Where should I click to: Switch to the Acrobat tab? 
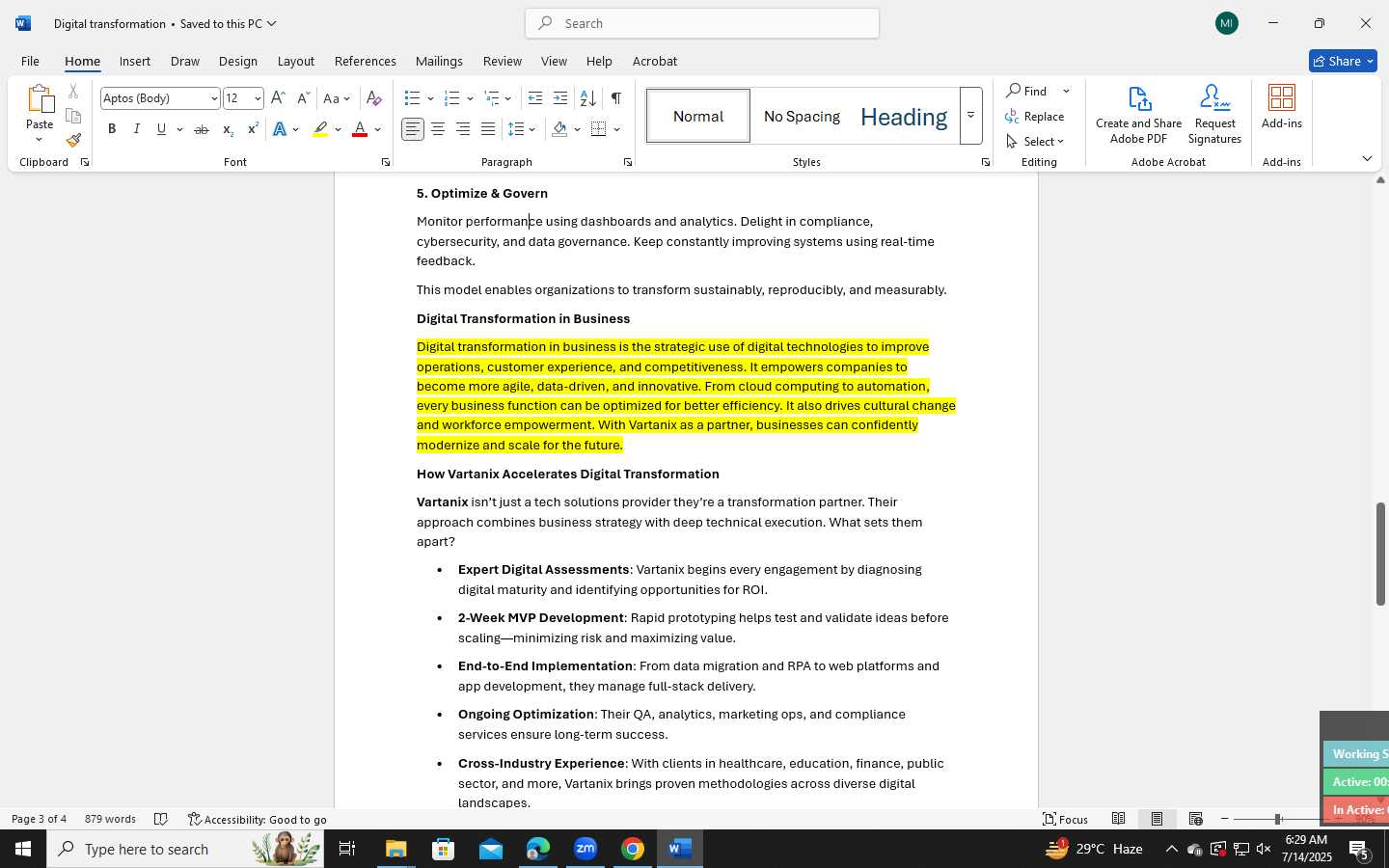655,61
